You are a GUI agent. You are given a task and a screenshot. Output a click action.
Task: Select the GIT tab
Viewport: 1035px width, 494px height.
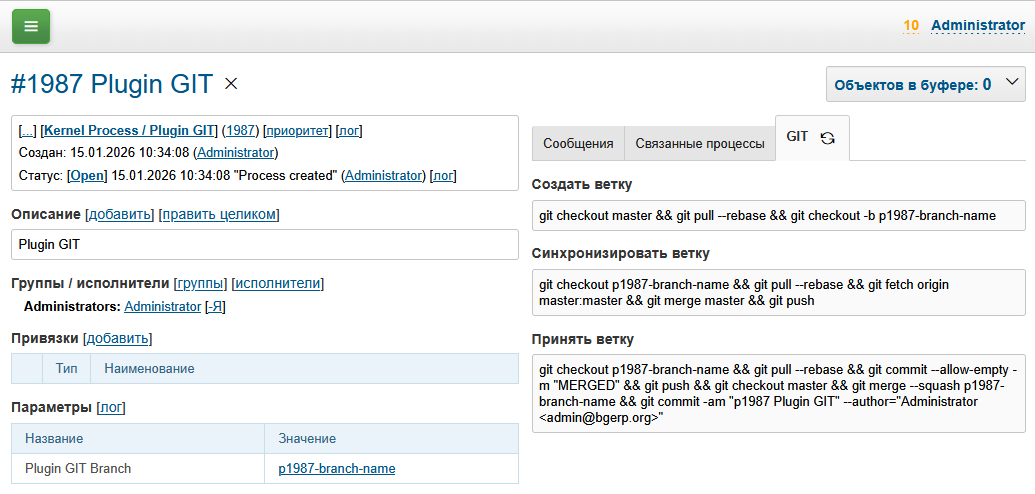(797, 137)
